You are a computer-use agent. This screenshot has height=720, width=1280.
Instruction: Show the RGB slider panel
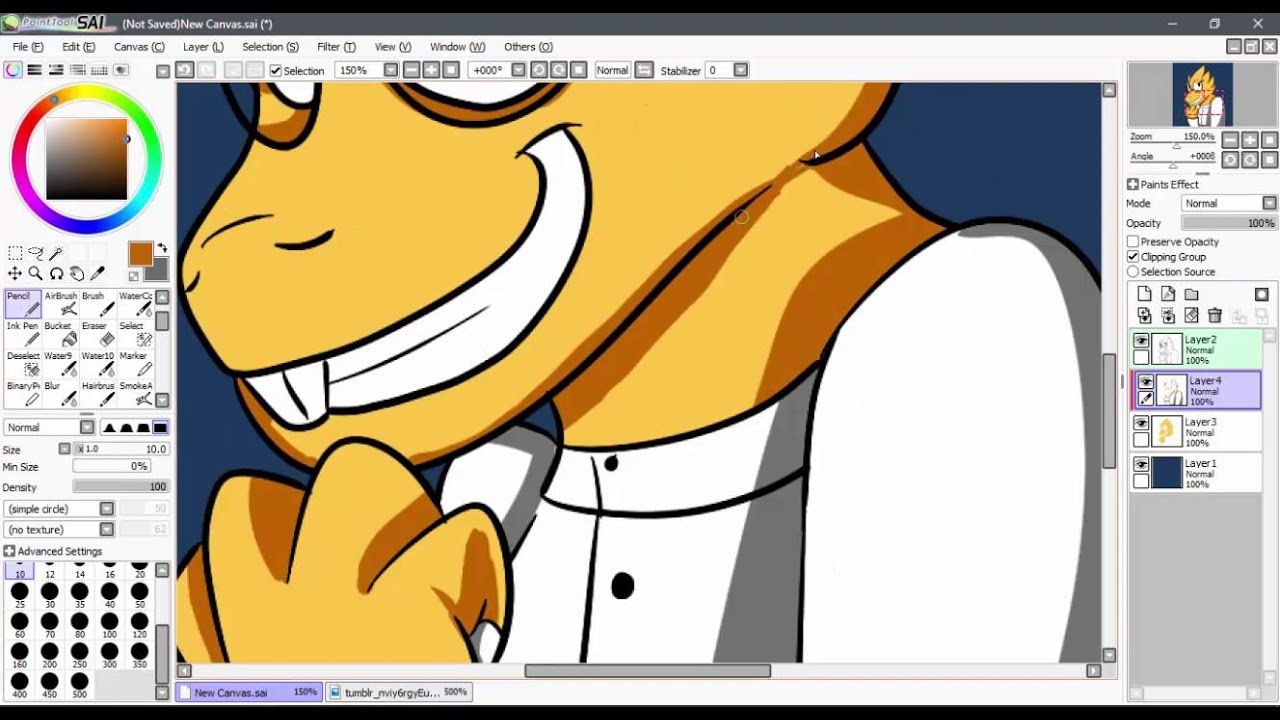click(34, 70)
